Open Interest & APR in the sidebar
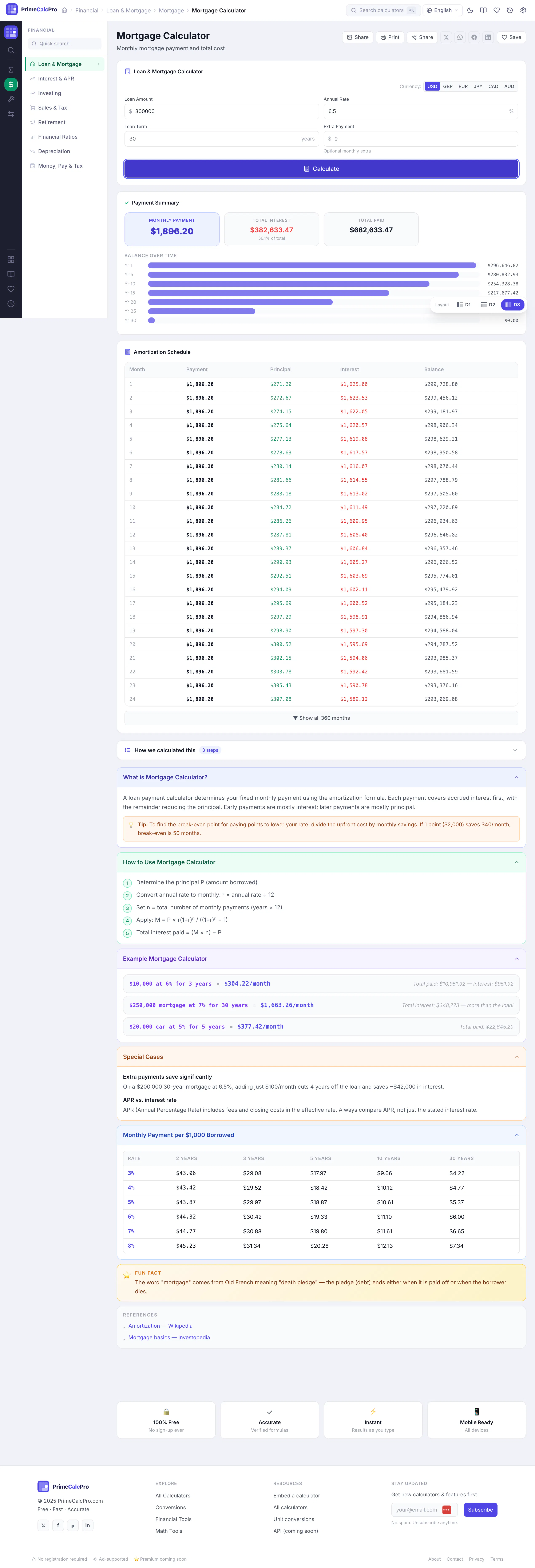This screenshot has height=1568, width=535. coord(64,79)
